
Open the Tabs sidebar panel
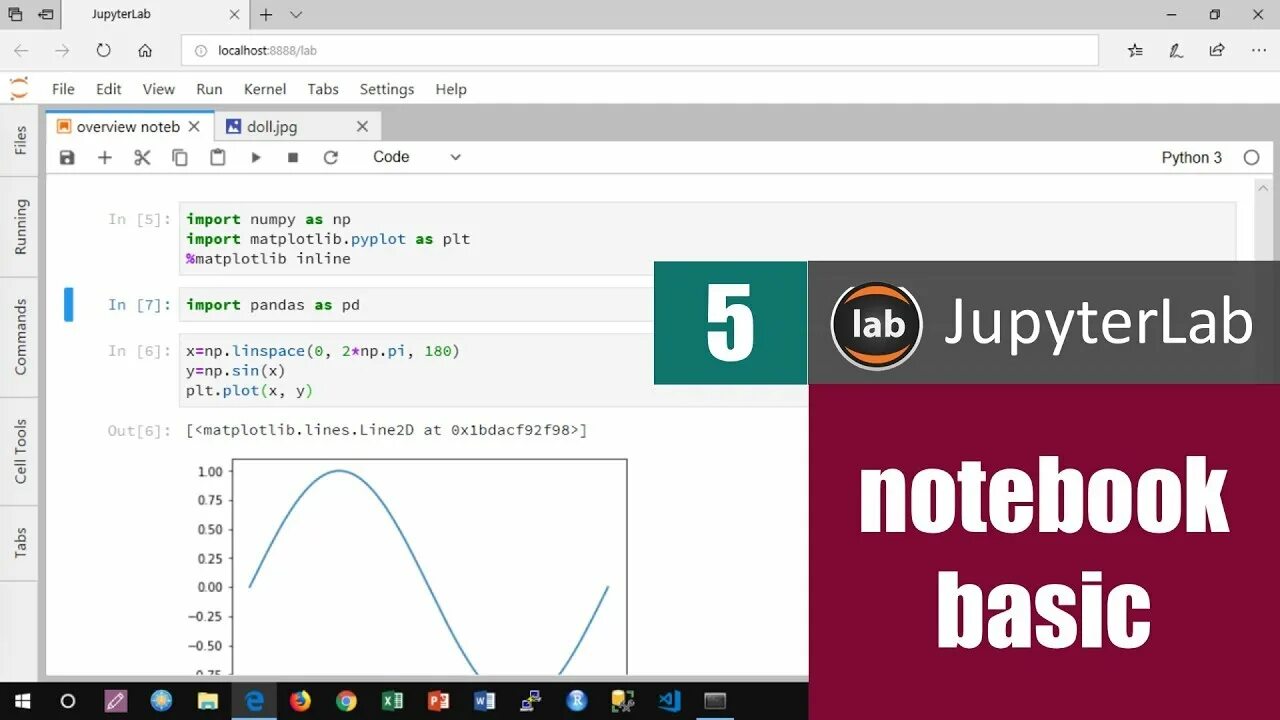(x=20, y=543)
